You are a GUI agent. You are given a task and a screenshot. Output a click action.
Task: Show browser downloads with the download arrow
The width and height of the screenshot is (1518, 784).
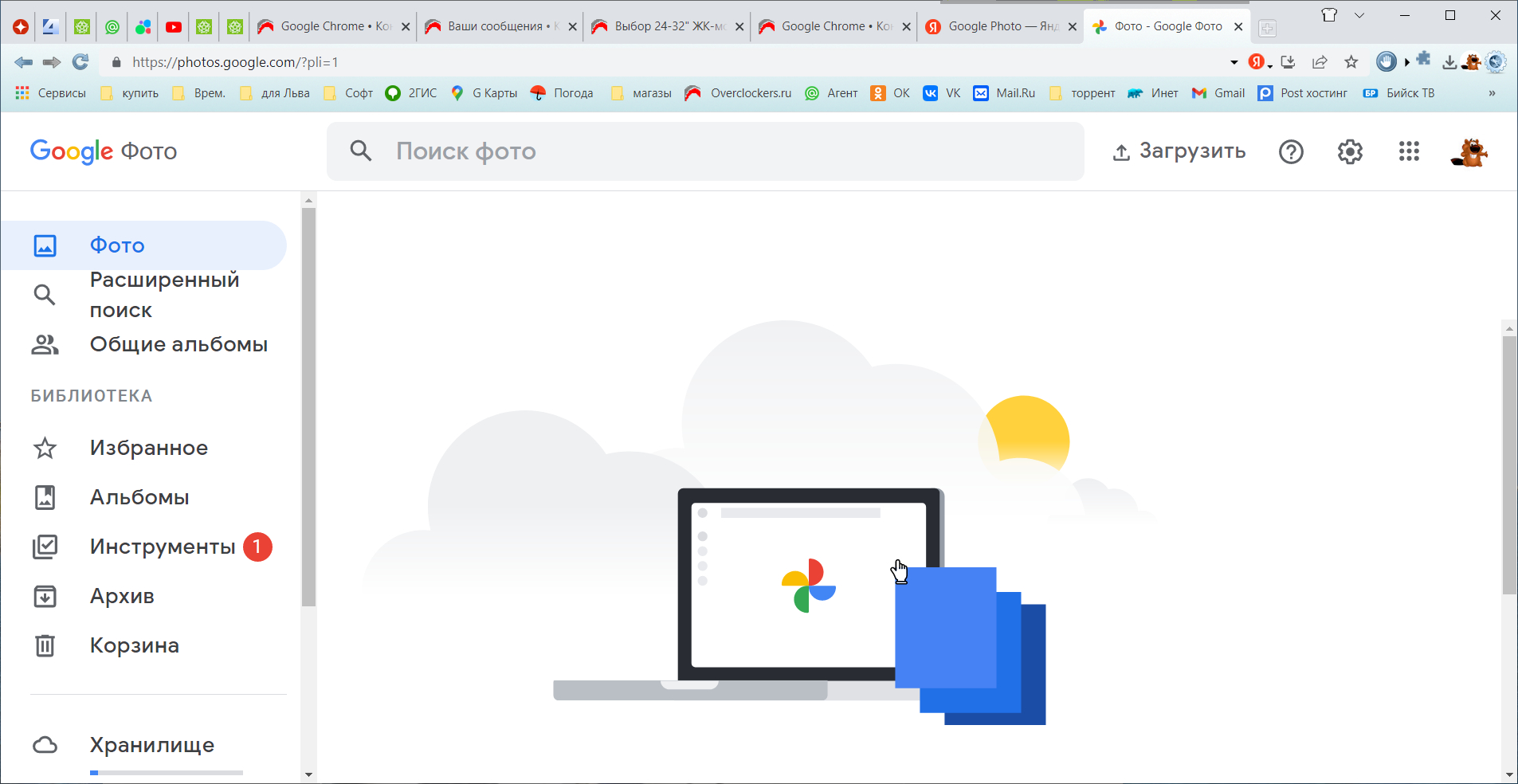1449,62
